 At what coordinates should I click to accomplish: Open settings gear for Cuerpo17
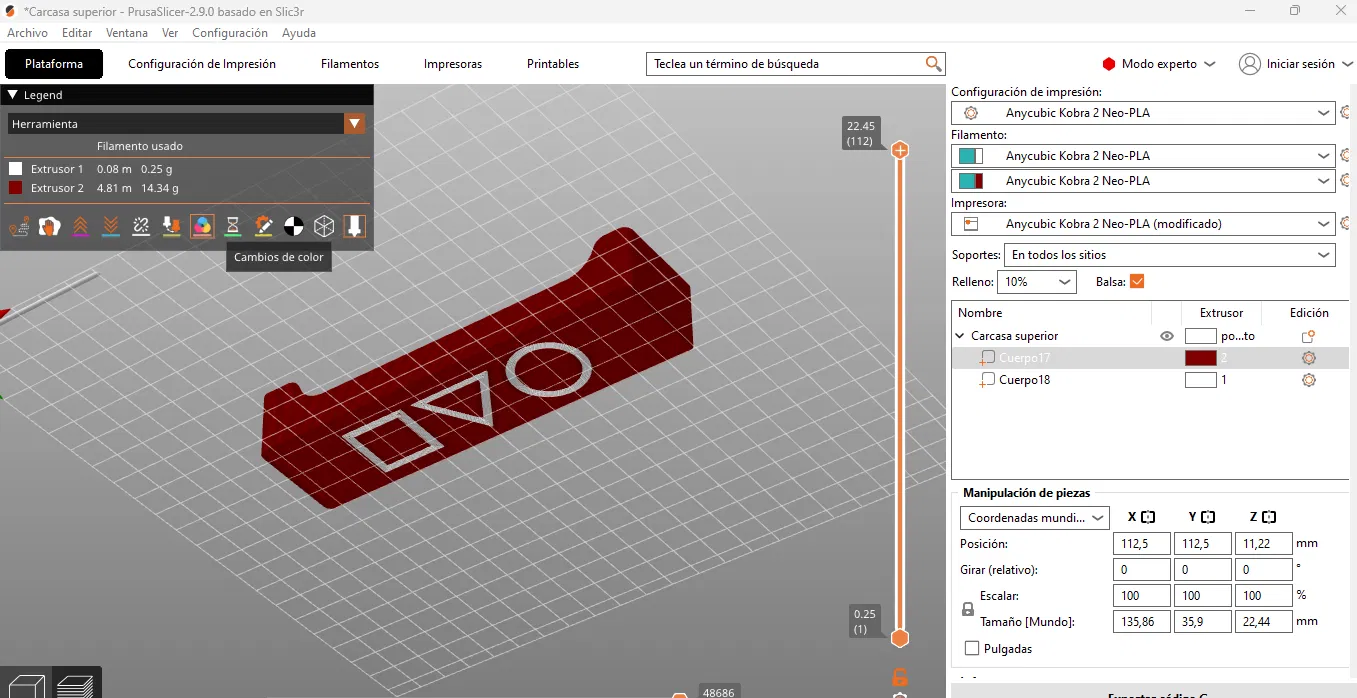pyautogui.click(x=1308, y=358)
